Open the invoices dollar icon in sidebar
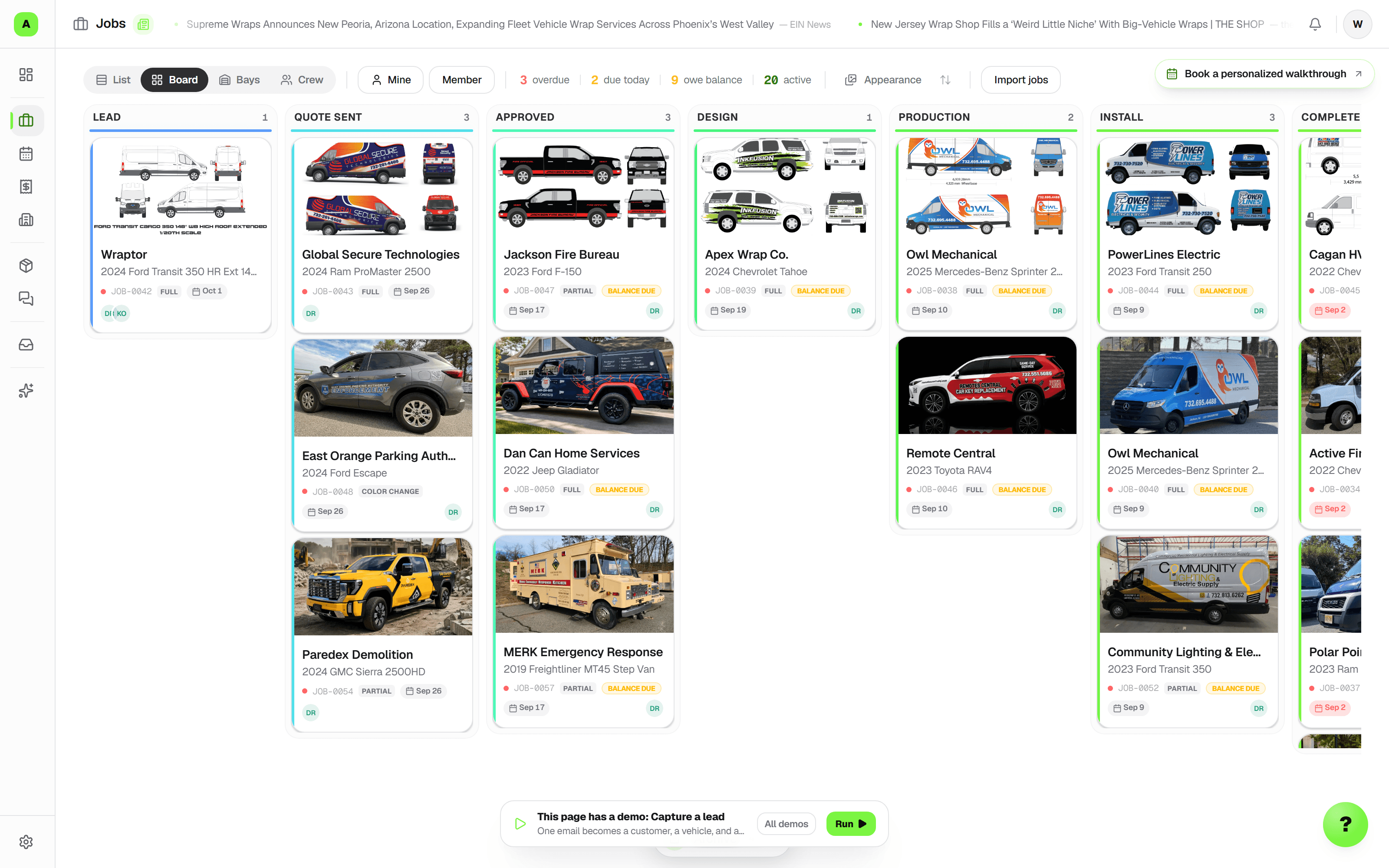 [x=26, y=187]
